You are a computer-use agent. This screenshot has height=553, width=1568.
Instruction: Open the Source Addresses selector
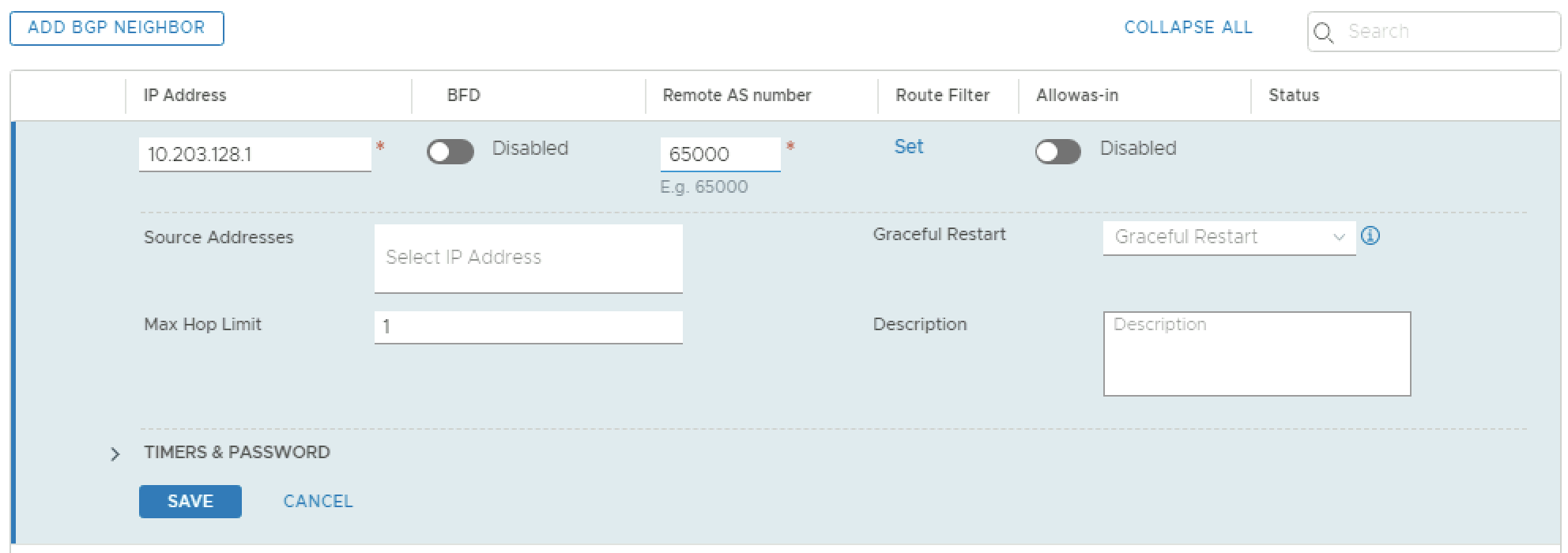528,258
